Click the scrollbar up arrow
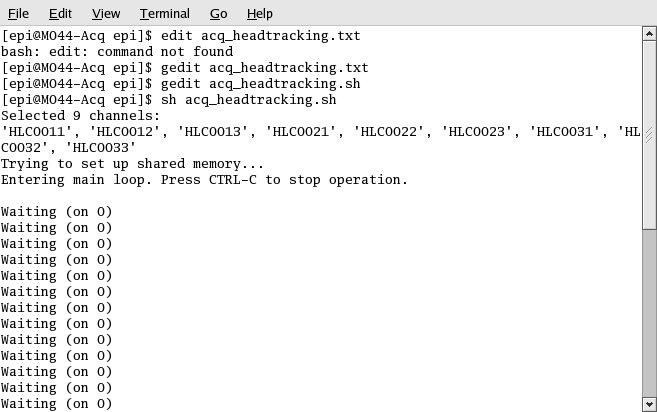The image size is (657, 412). pyautogui.click(x=649, y=35)
